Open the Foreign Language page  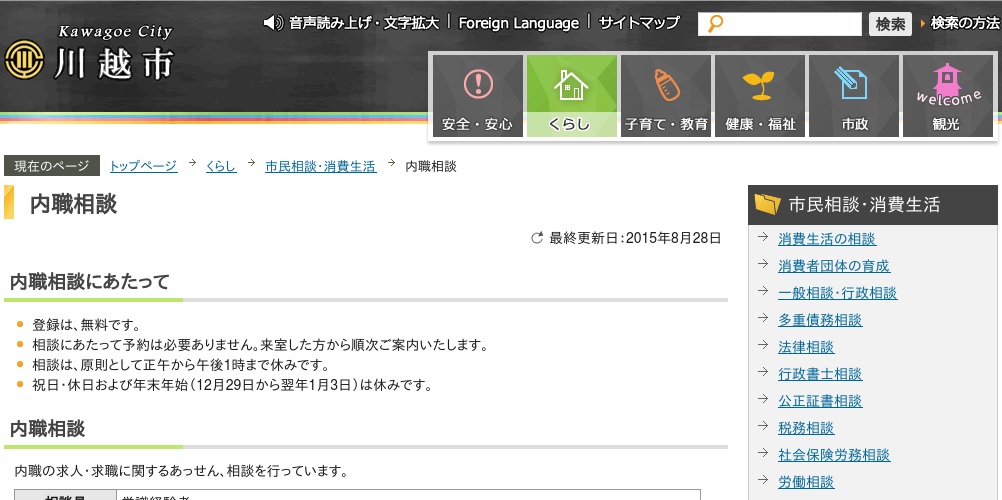(518, 23)
